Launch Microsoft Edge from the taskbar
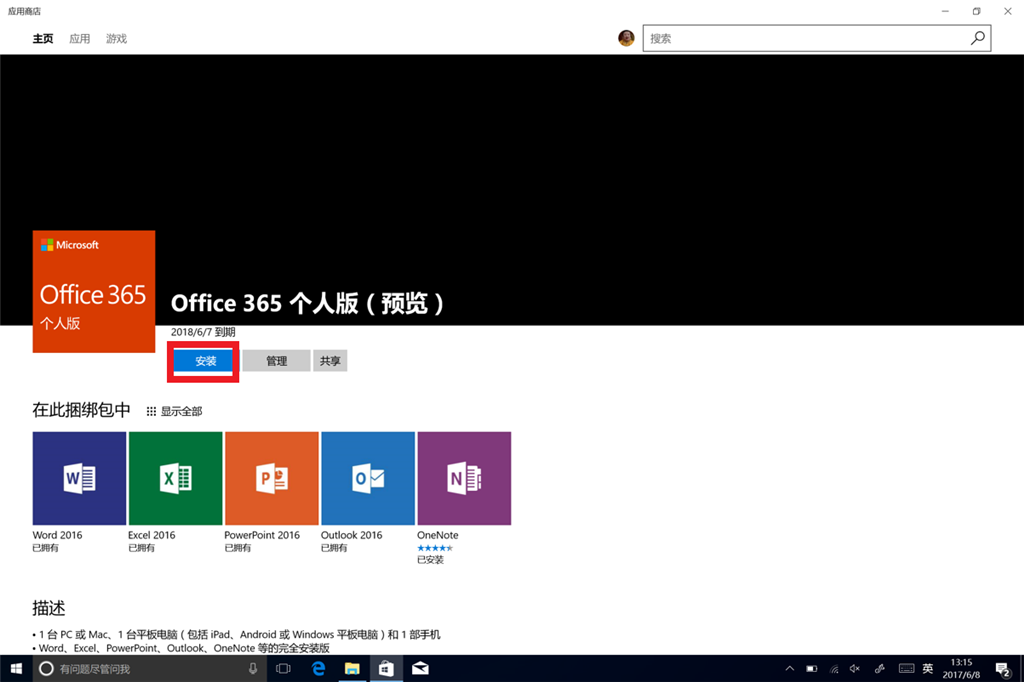Screen dimensions: 1024x682 318,668
